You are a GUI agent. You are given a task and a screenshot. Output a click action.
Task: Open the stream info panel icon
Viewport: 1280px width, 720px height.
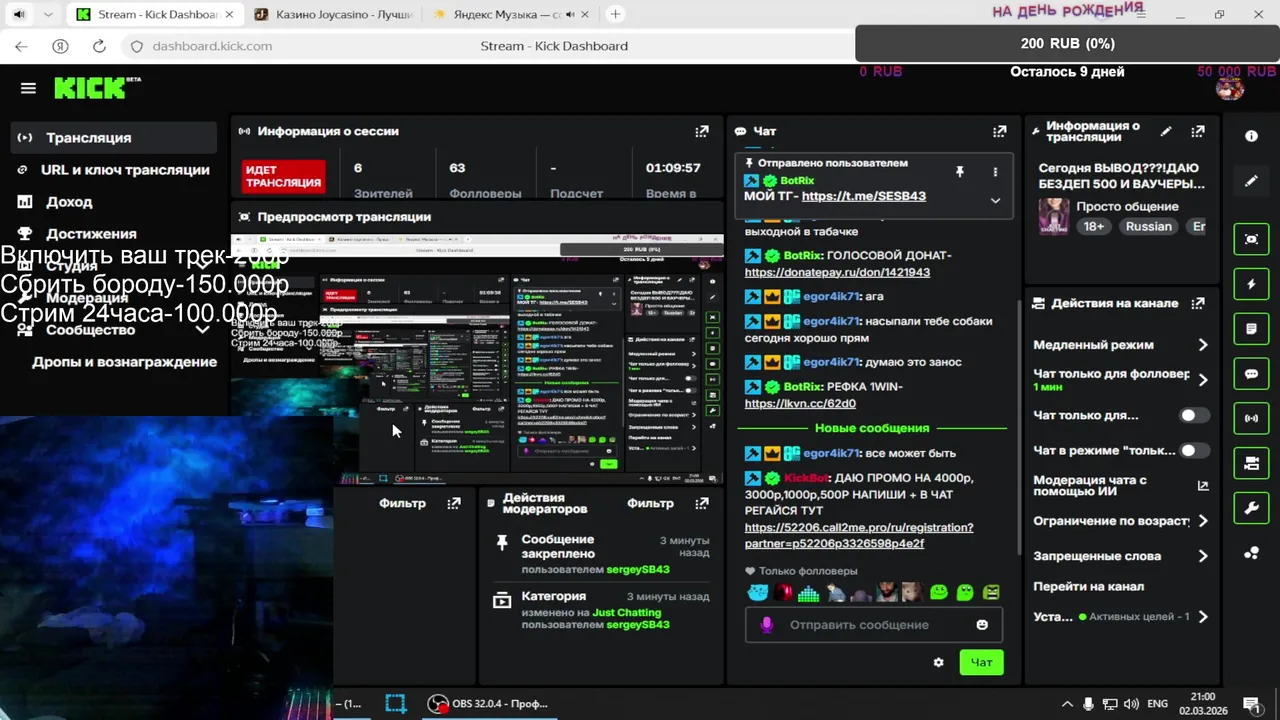click(1251, 136)
